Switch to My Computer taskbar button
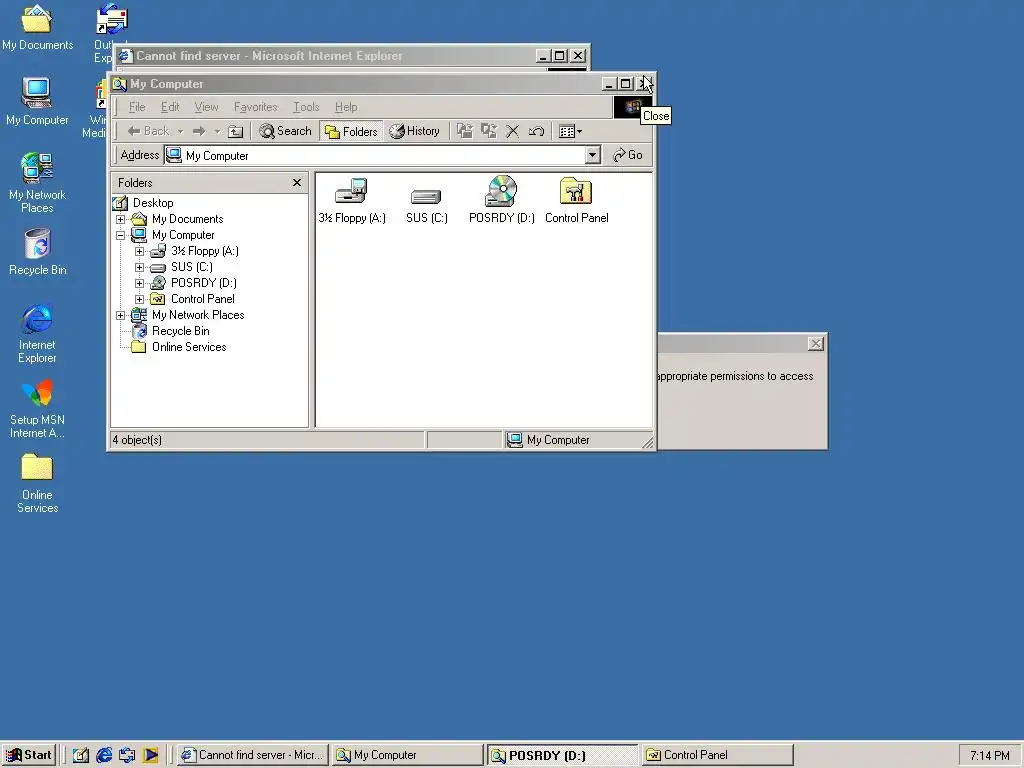Image resolution: width=1024 pixels, height=768 pixels. click(x=408, y=755)
